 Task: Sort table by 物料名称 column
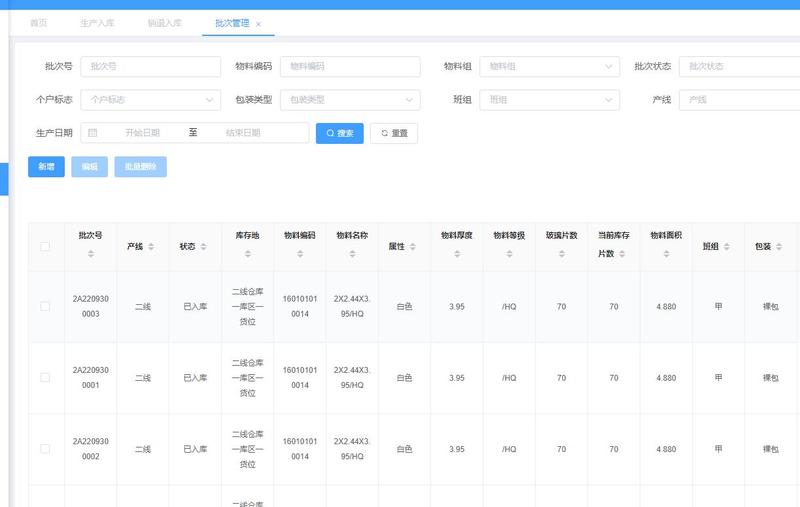click(353, 254)
